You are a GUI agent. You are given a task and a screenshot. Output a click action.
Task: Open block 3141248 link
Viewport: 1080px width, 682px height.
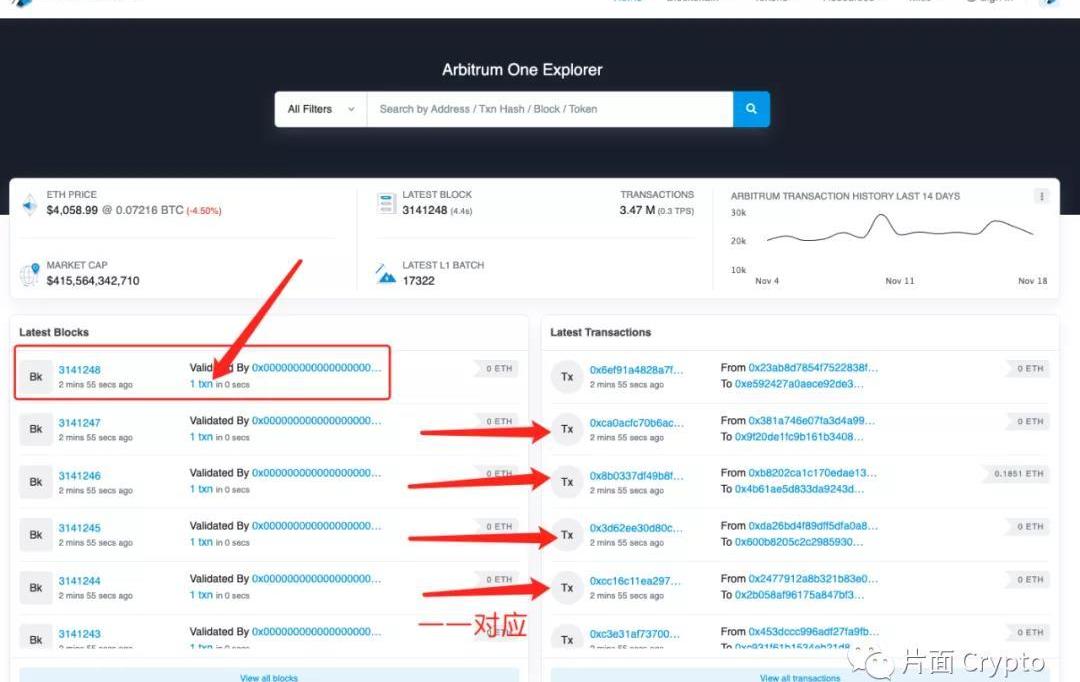click(x=79, y=370)
